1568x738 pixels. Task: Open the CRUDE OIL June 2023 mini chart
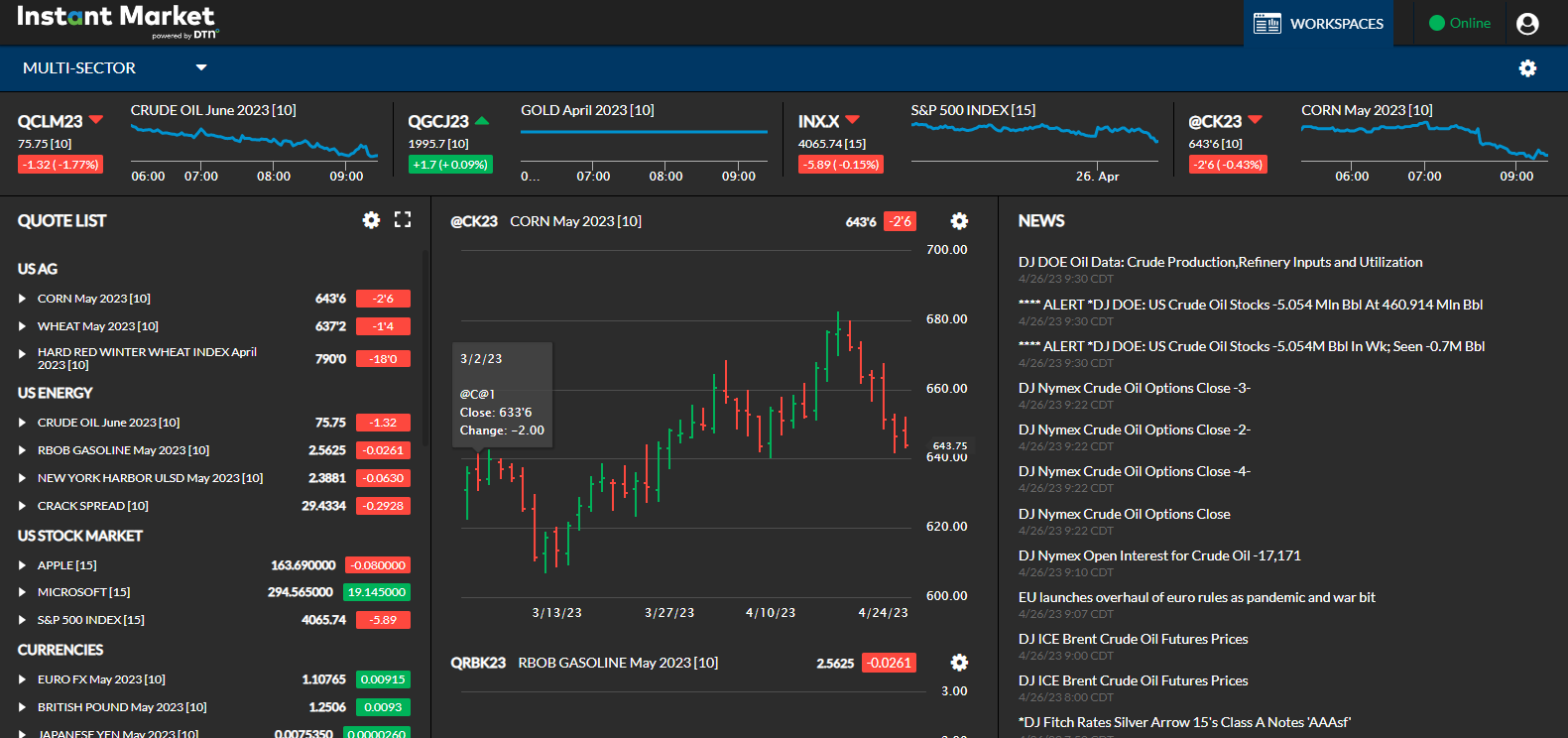click(254, 145)
